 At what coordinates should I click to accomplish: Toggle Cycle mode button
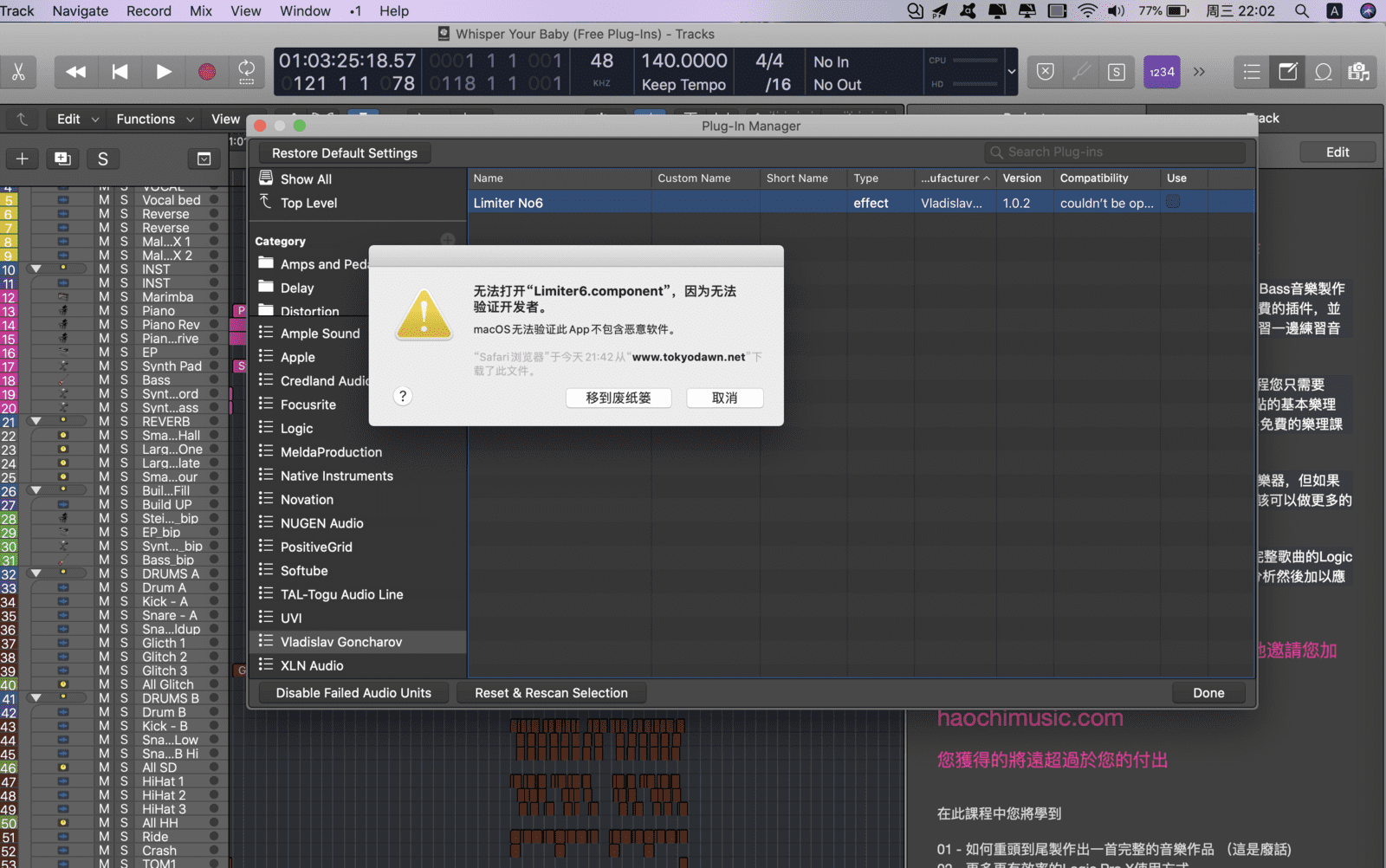click(247, 72)
